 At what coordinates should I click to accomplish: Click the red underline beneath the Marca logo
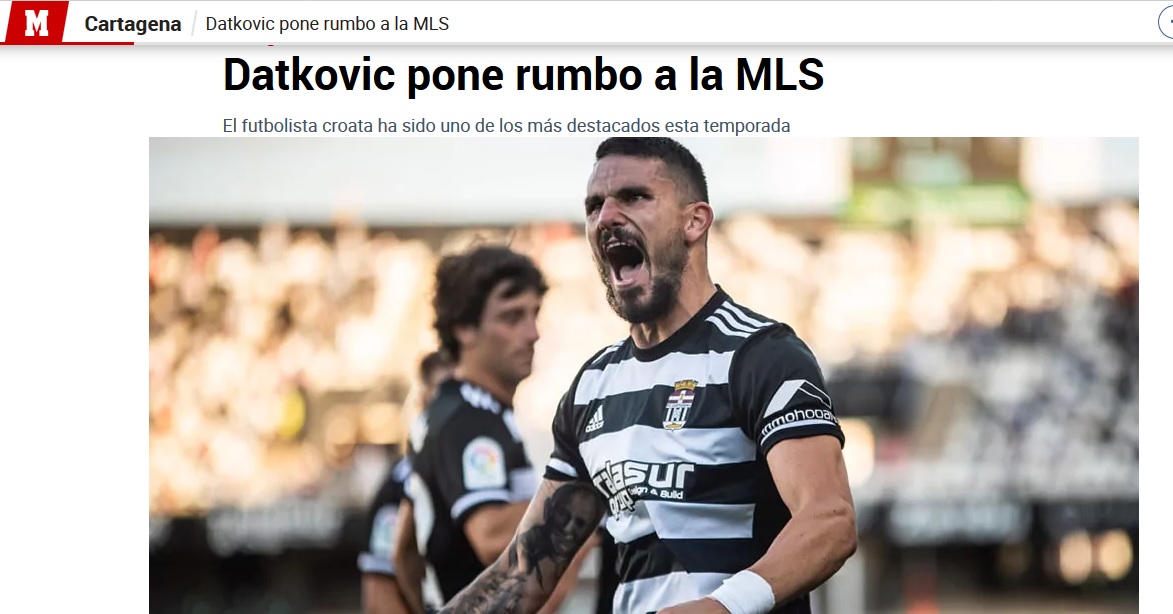(67, 43)
